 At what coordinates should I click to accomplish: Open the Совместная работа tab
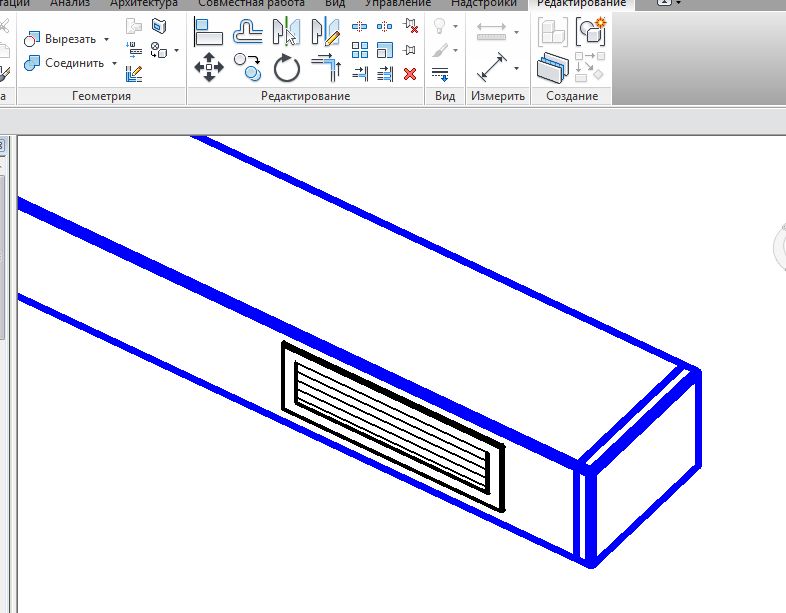[x=251, y=4]
